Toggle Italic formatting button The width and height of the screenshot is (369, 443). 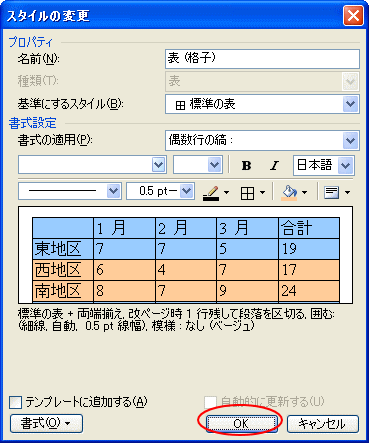[x=274, y=165]
